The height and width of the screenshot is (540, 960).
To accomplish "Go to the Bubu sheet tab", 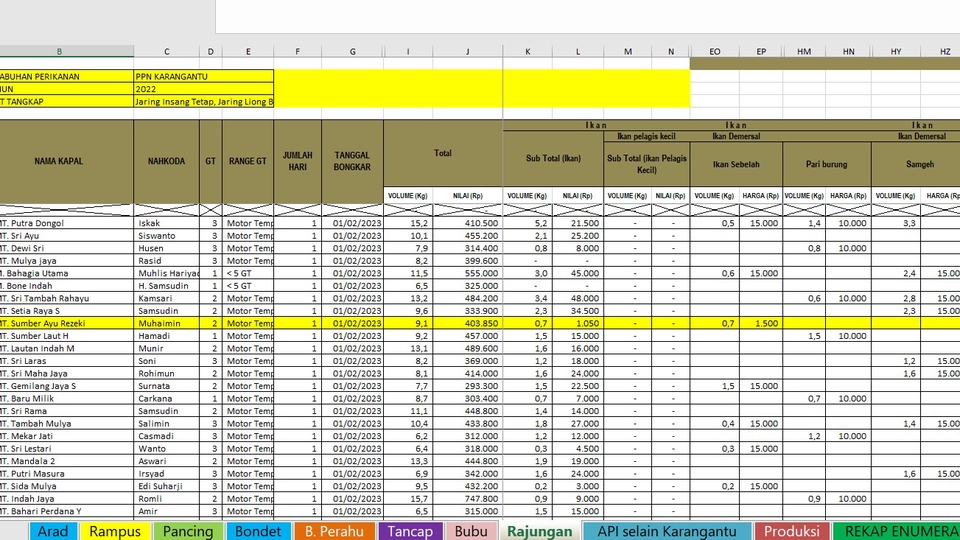I will pos(471,531).
